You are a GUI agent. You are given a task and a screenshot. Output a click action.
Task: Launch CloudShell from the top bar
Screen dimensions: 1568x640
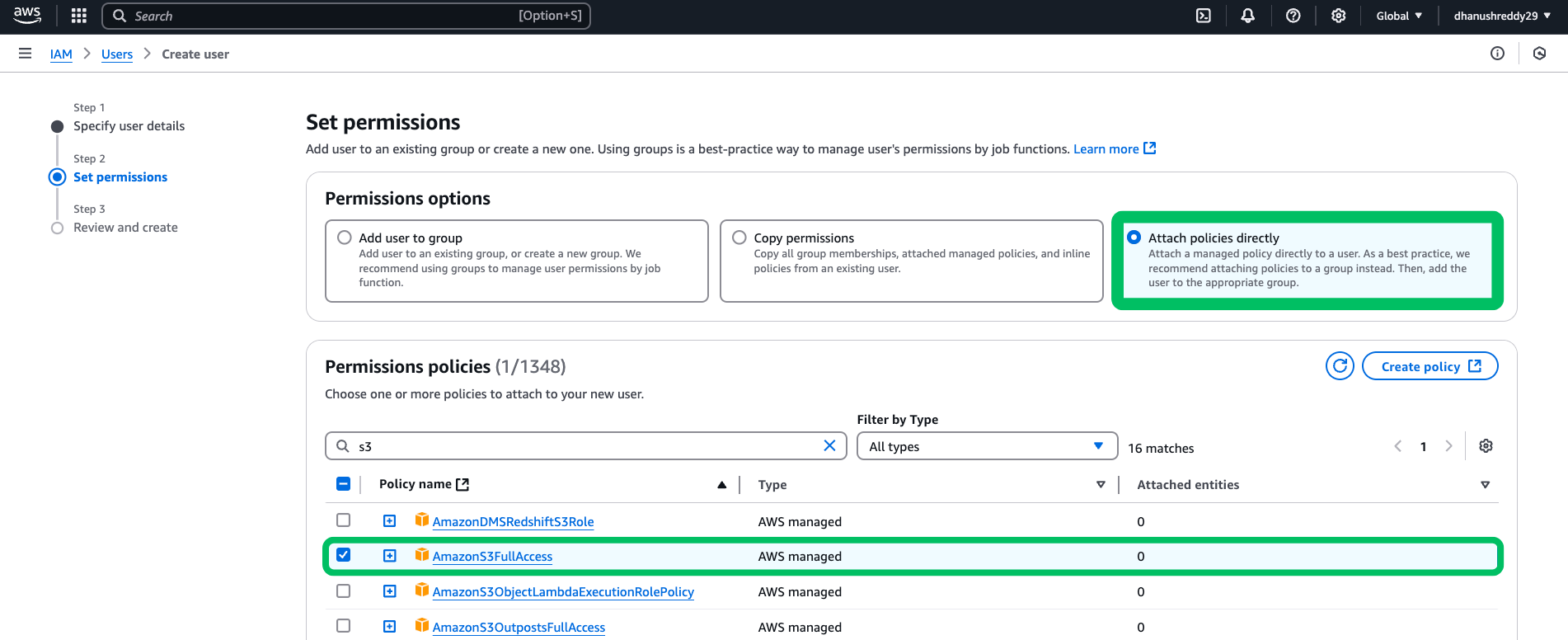tap(1204, 16)
